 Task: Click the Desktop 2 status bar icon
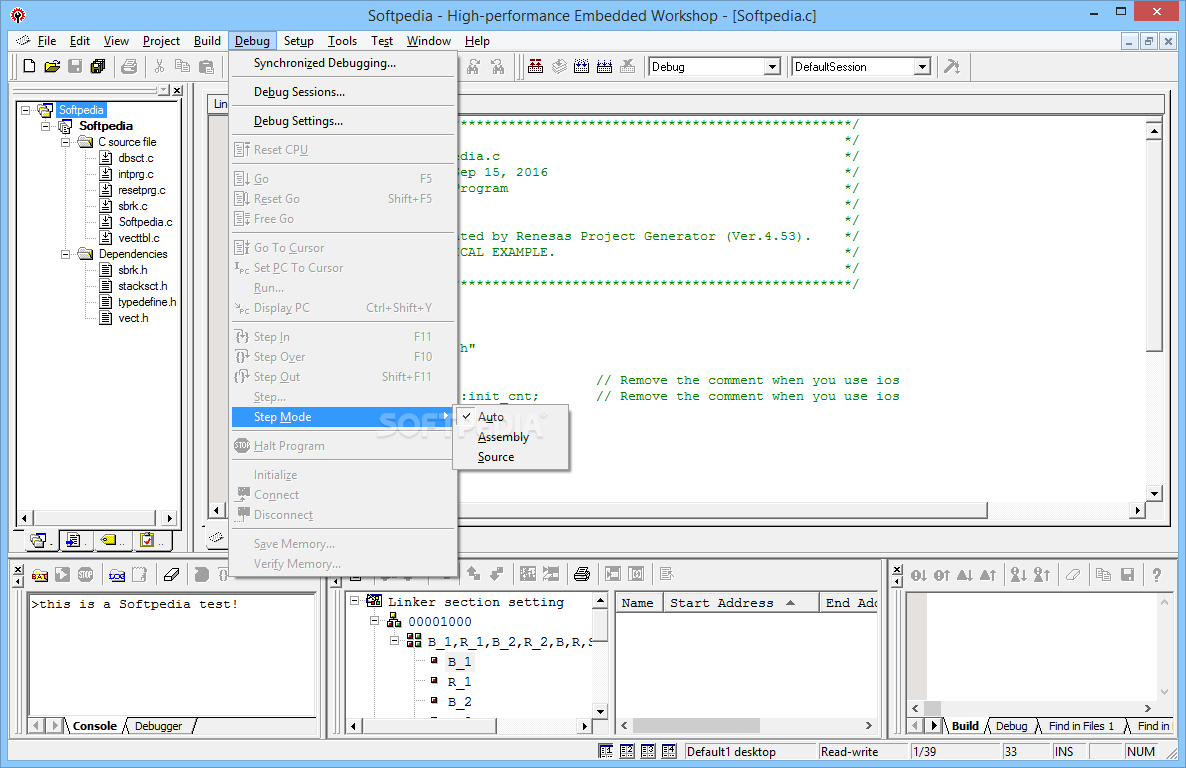pyautogui.click(x=627, y=751)
